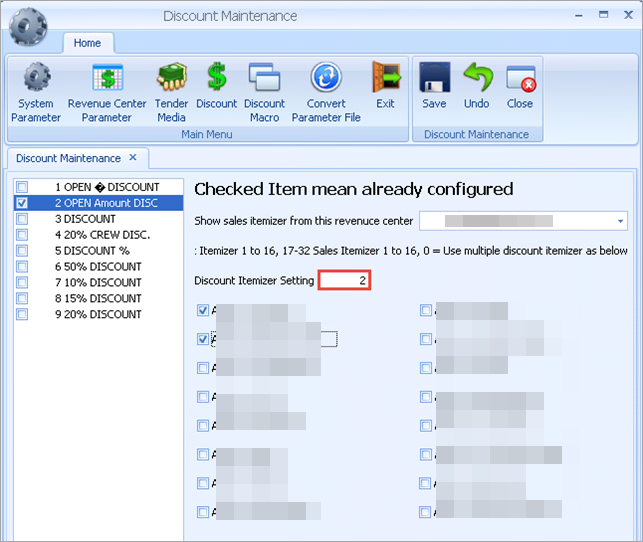643x542 pixels.
Task: Check sixth itemizer checkbox in left column
Action: (x=203, y=454)
